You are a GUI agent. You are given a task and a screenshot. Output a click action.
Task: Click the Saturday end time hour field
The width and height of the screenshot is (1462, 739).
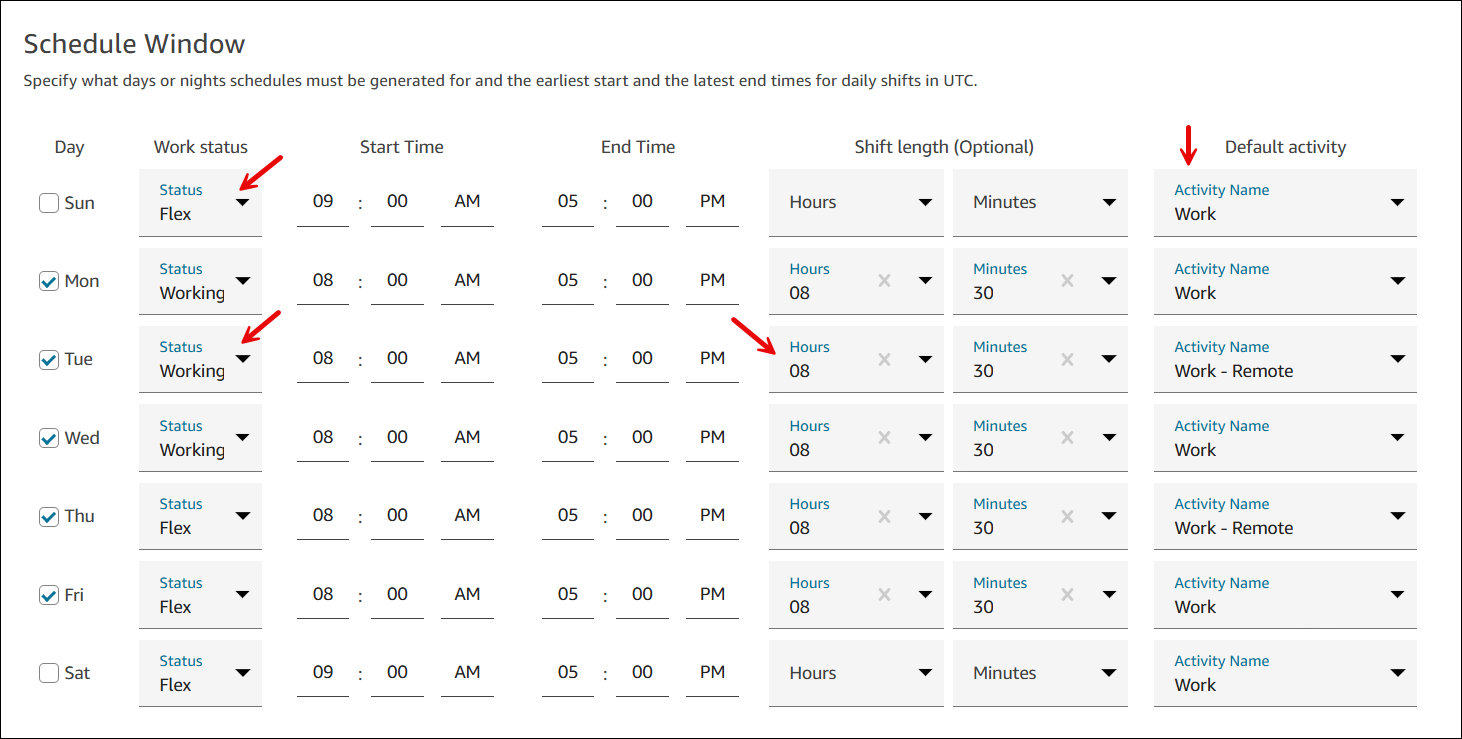click(x=568, y=673)
